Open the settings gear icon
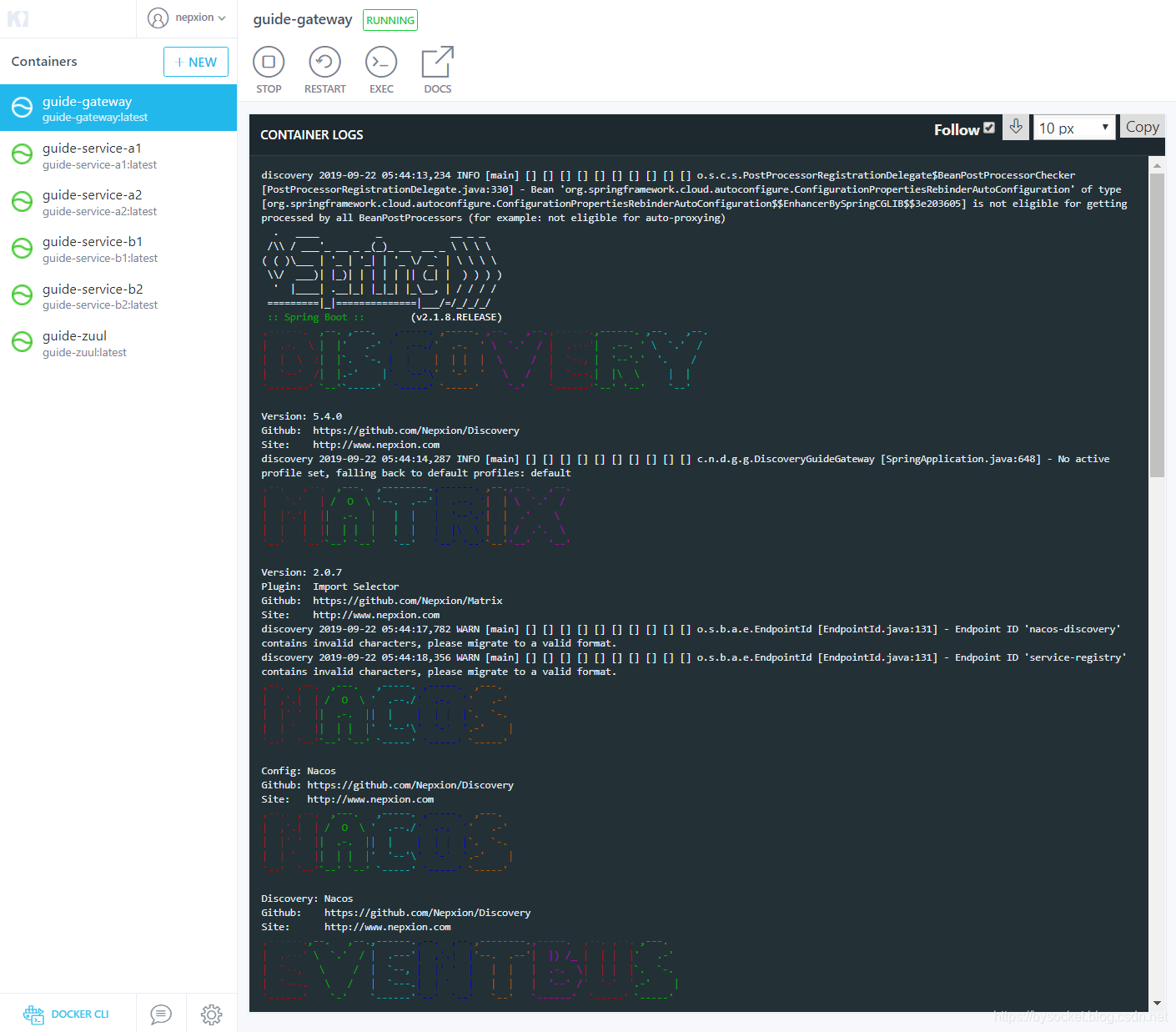Screen dimensions: 1176x1032 pos(212,1014)
